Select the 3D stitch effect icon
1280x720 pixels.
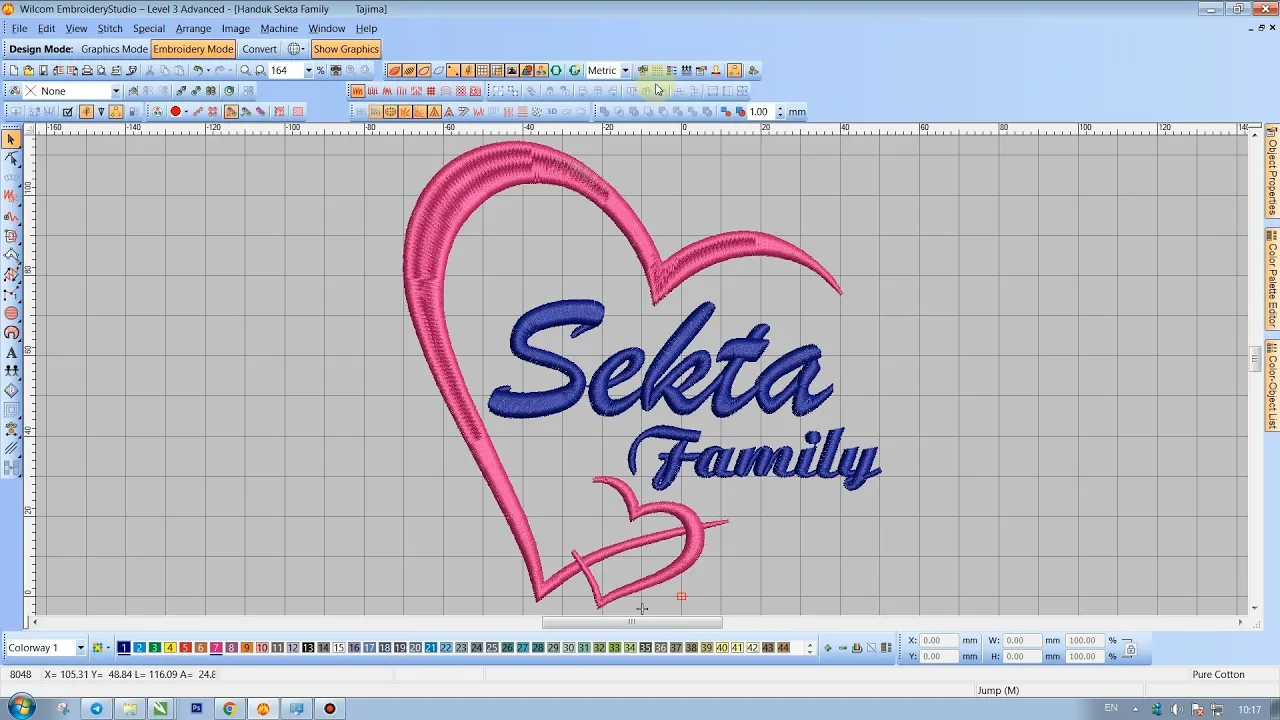point(551,112)
